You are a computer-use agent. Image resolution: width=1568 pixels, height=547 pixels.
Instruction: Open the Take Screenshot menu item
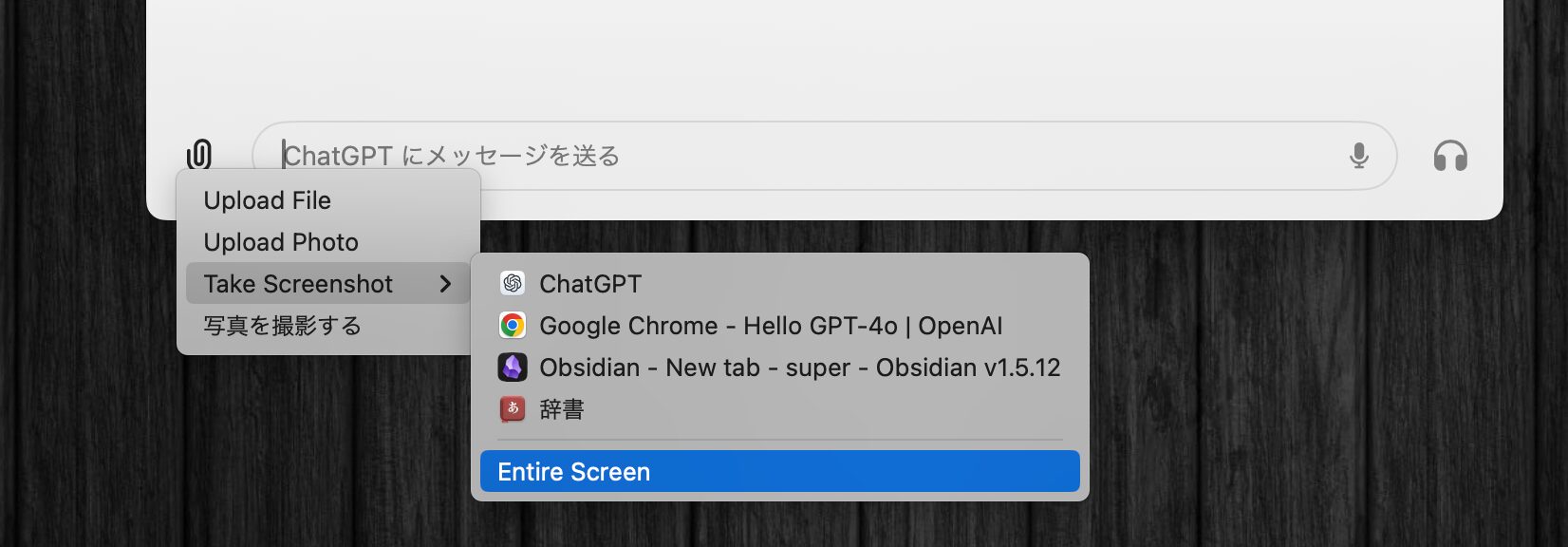pyautogui.click(x=298, y=284)
